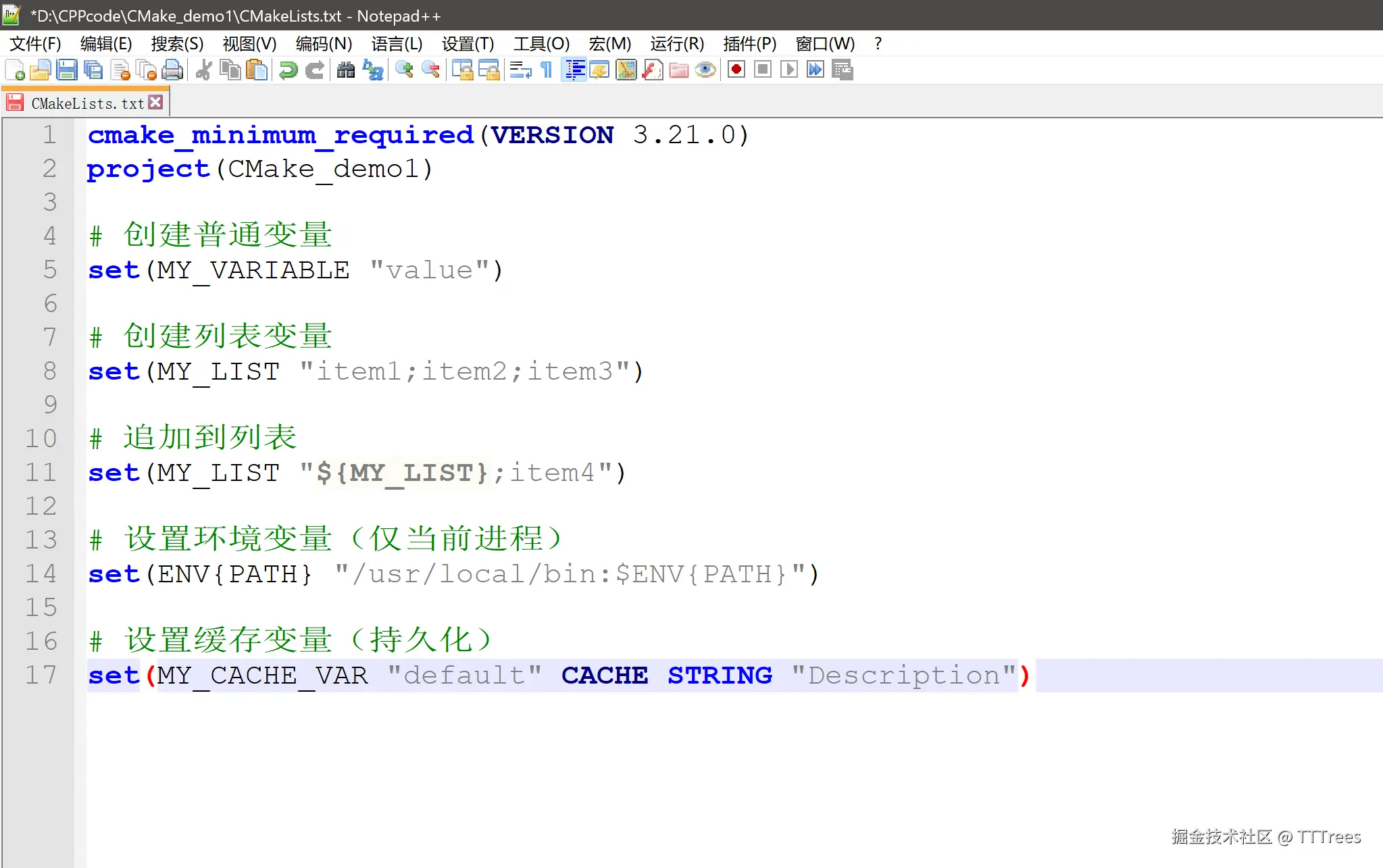Click the Undo arrow icon

tap(288, 70)
